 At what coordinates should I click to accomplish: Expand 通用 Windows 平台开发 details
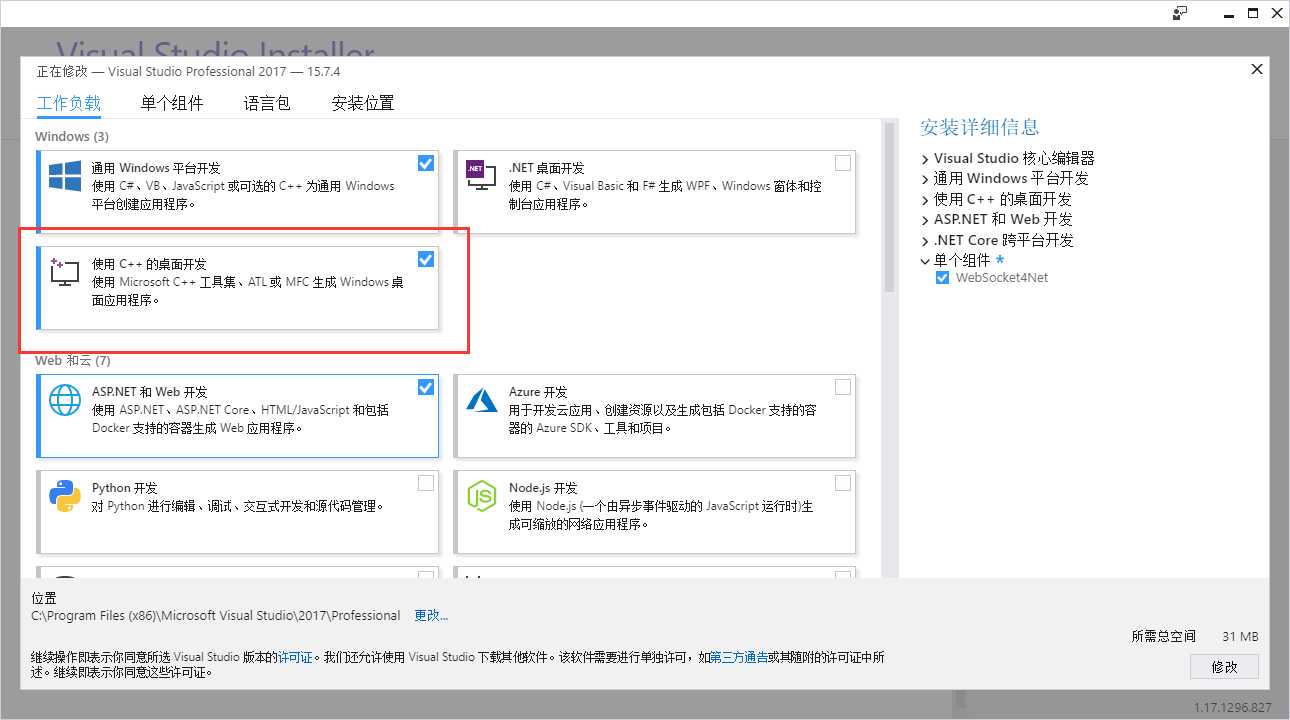coord(925,179)
